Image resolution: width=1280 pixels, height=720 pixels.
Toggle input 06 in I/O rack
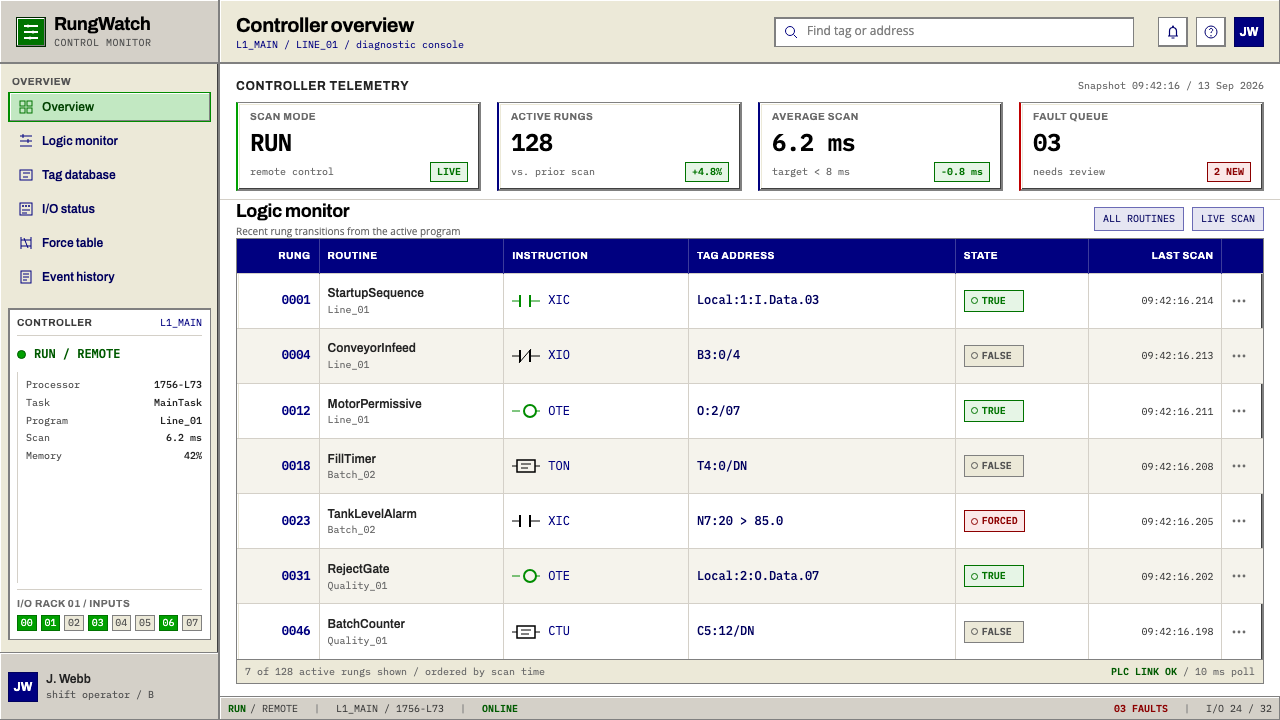point(168,623)
